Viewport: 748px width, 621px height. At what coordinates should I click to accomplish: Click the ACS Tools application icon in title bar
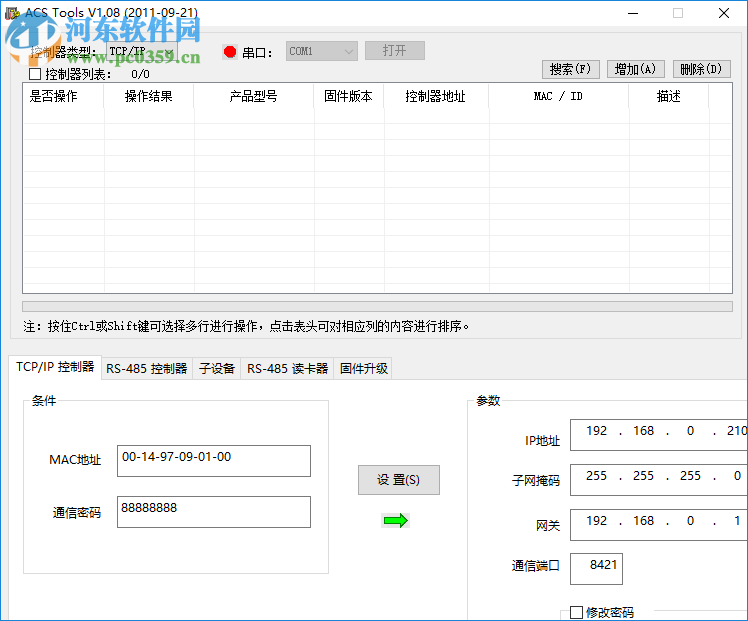pyautogui.click(x=12, y=13)
